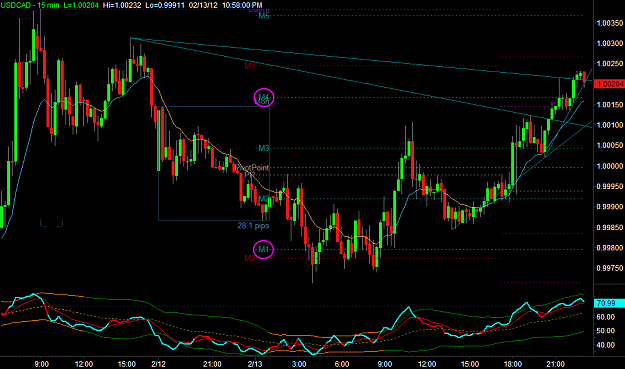Viewport: 625px width, 369px height.
Task: Select the 0.99750 price axis label
Action: pos(610,268)
